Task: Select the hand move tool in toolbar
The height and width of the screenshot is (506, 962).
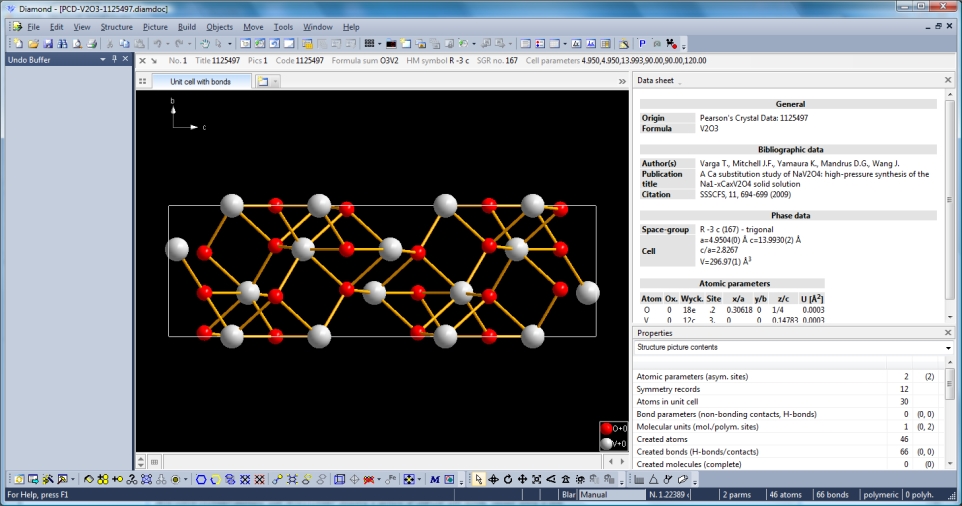Action: (204, 44)
